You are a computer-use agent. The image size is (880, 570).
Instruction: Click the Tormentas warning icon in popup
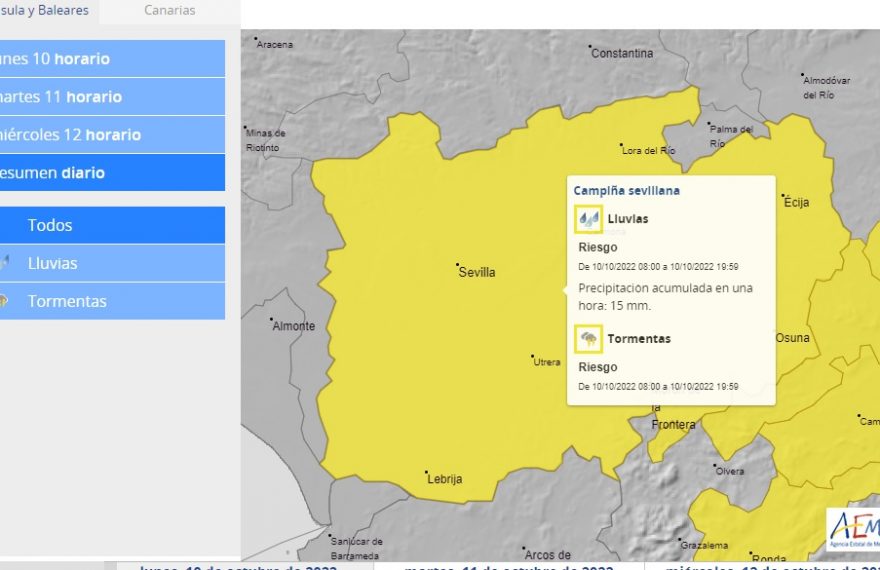(589, 339)
